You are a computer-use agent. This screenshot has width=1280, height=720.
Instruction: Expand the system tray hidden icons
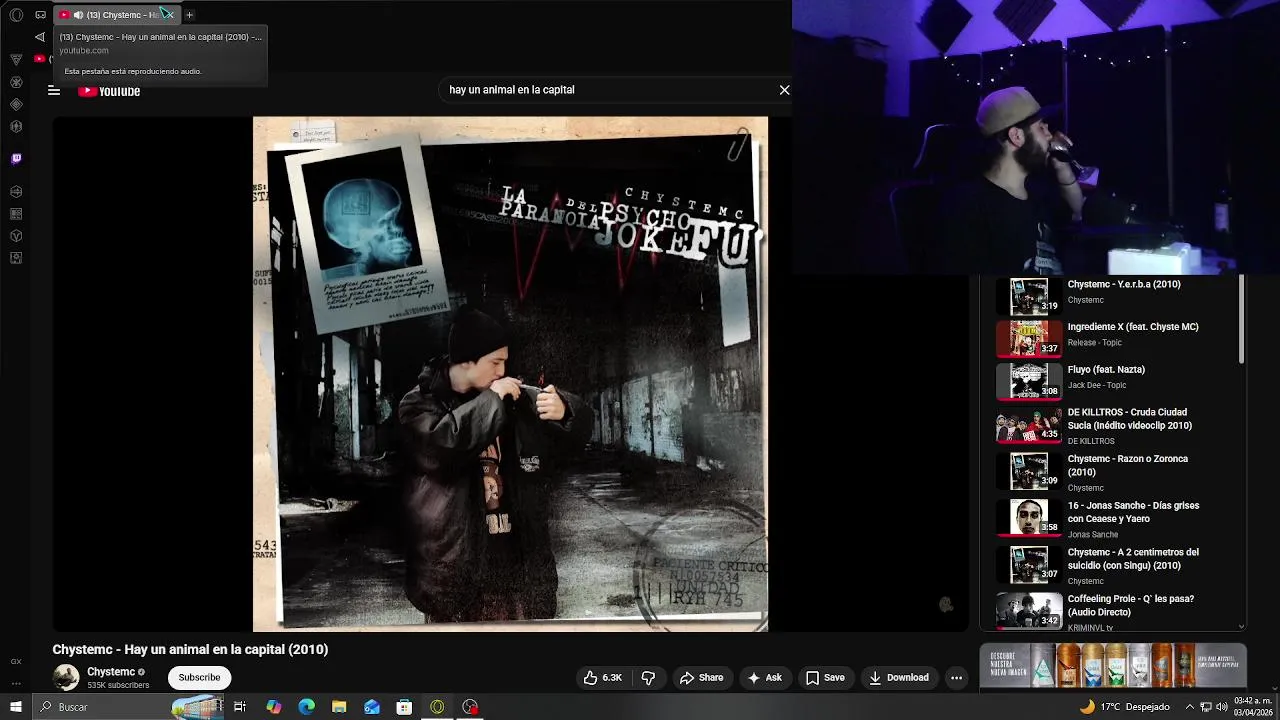1190,707
